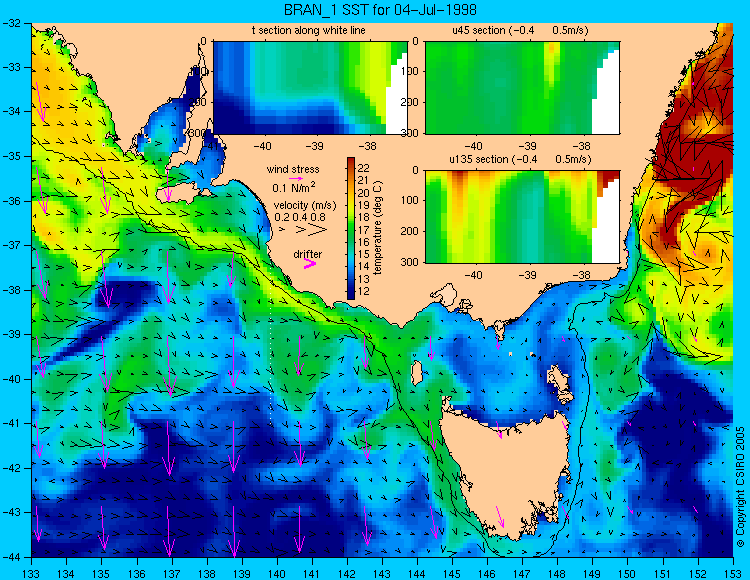Click the vertical temperature color bar
Screen dimensions: 750x580
351,228
